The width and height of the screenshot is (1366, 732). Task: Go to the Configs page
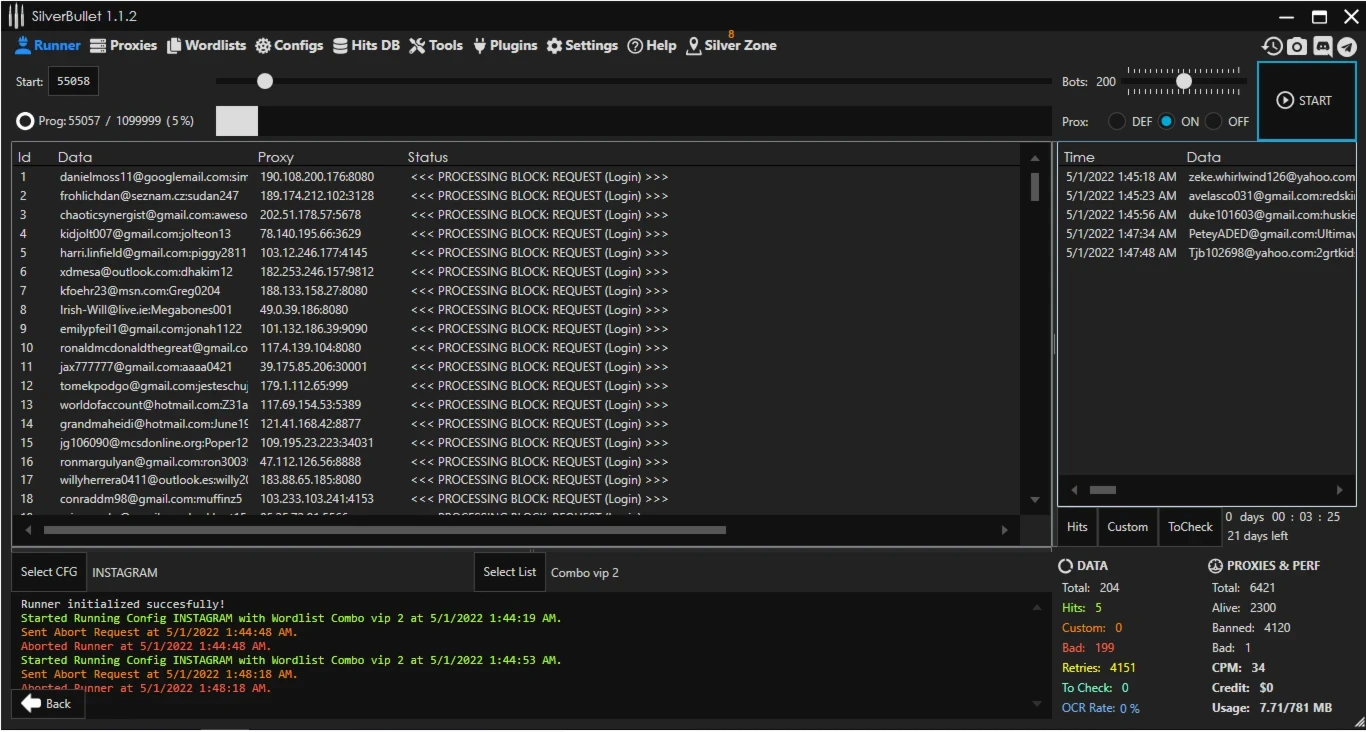289,45
